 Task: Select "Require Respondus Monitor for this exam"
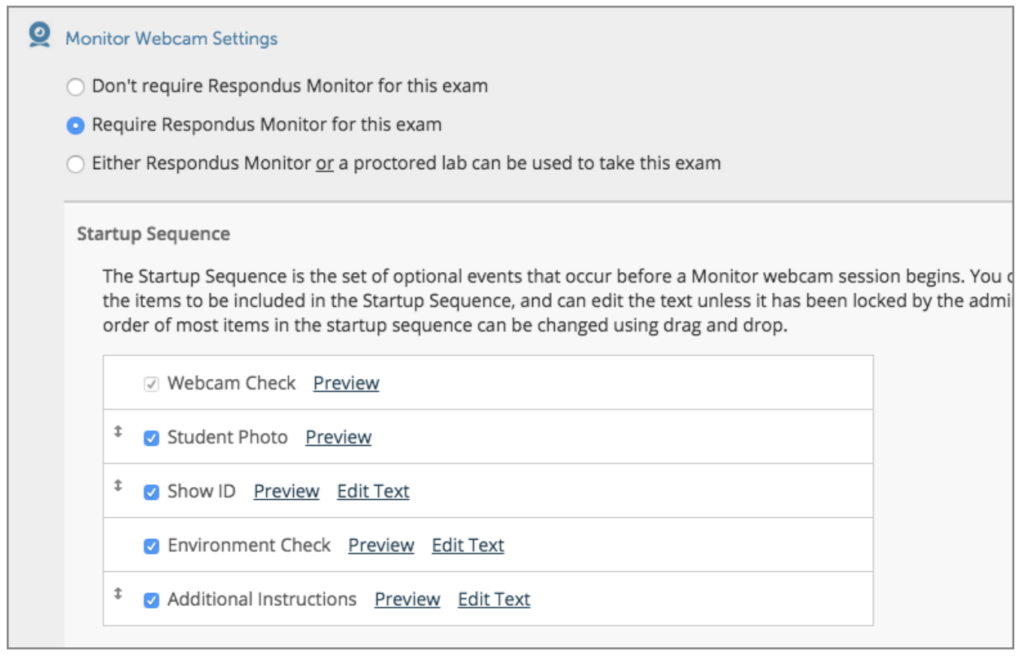coord(75,125)
